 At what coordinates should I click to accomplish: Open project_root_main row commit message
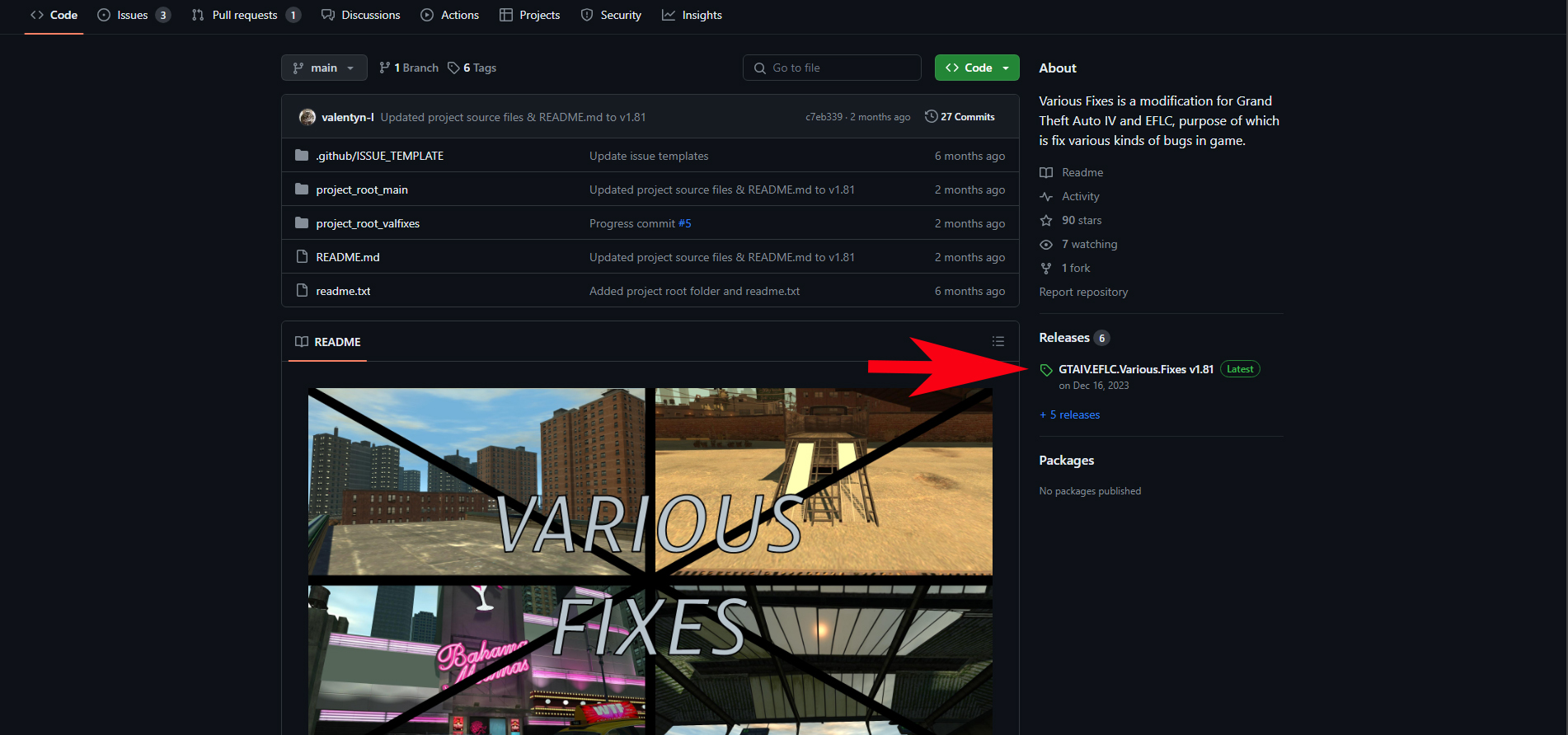[x=722, y=190]
